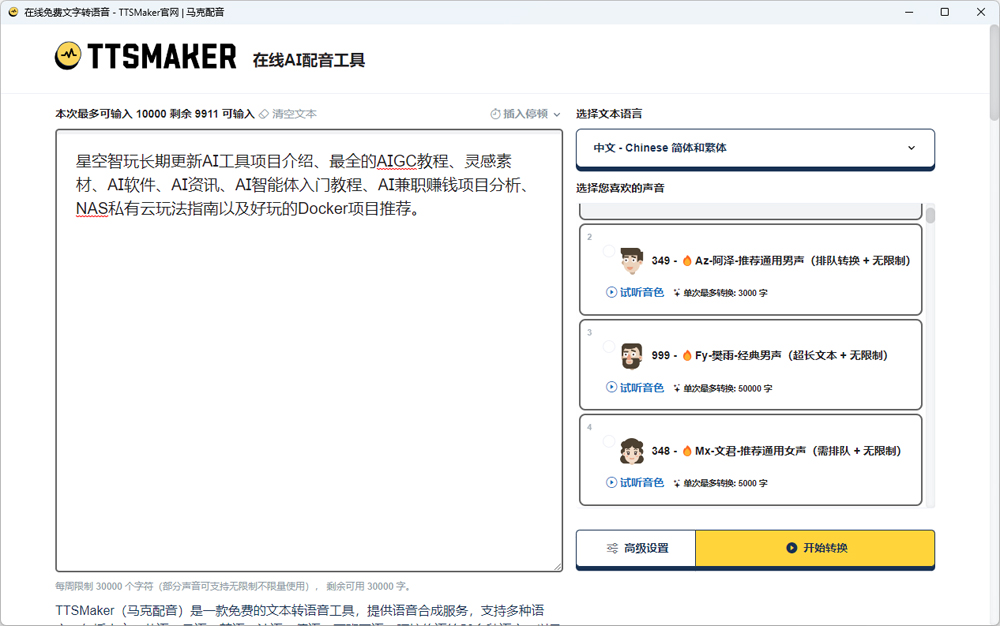Play preview icon for voice 999

click(x=611, y=387)
